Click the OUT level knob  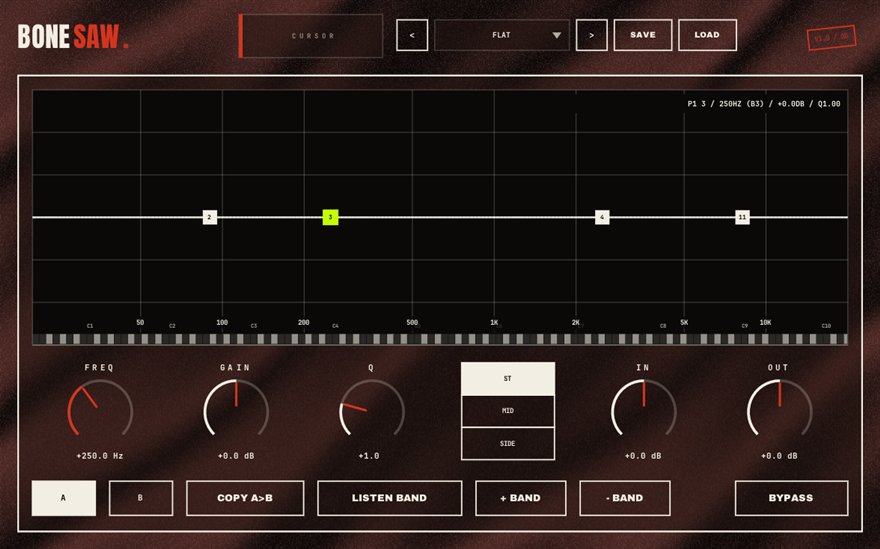(780, 410)
